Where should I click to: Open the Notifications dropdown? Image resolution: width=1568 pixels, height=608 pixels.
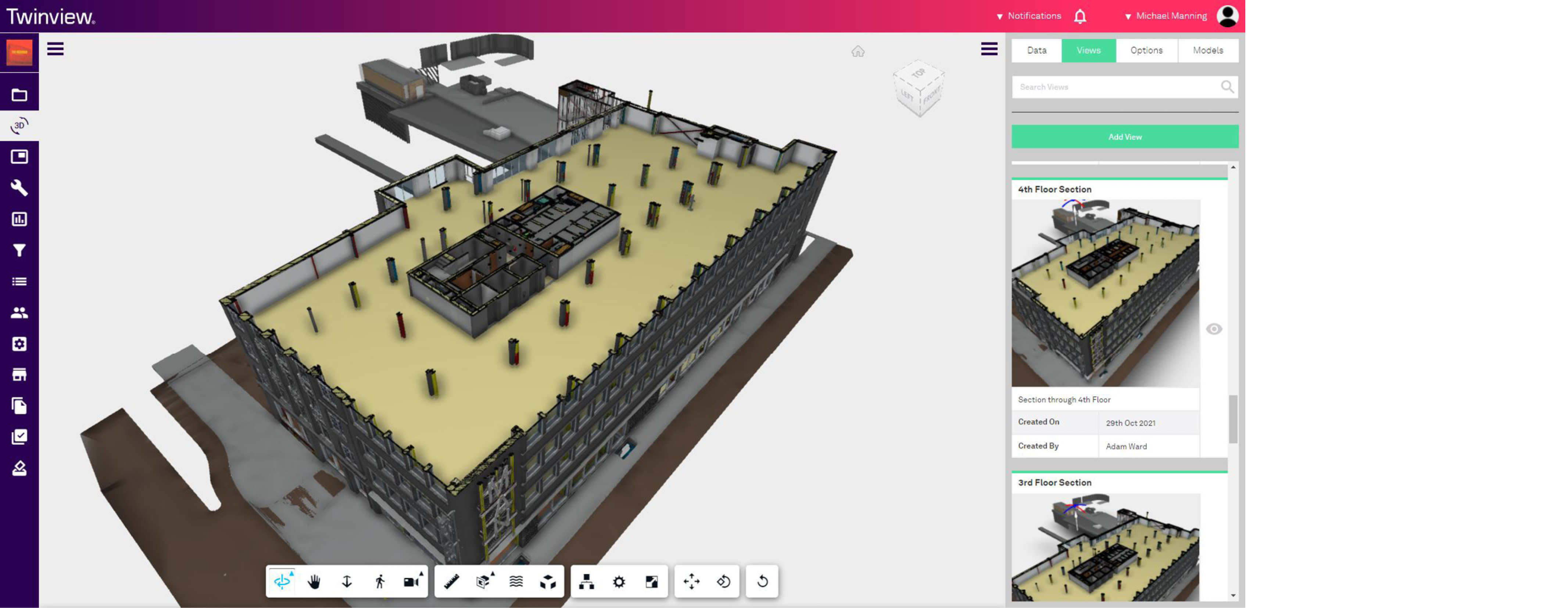(x=1029, y=17)
